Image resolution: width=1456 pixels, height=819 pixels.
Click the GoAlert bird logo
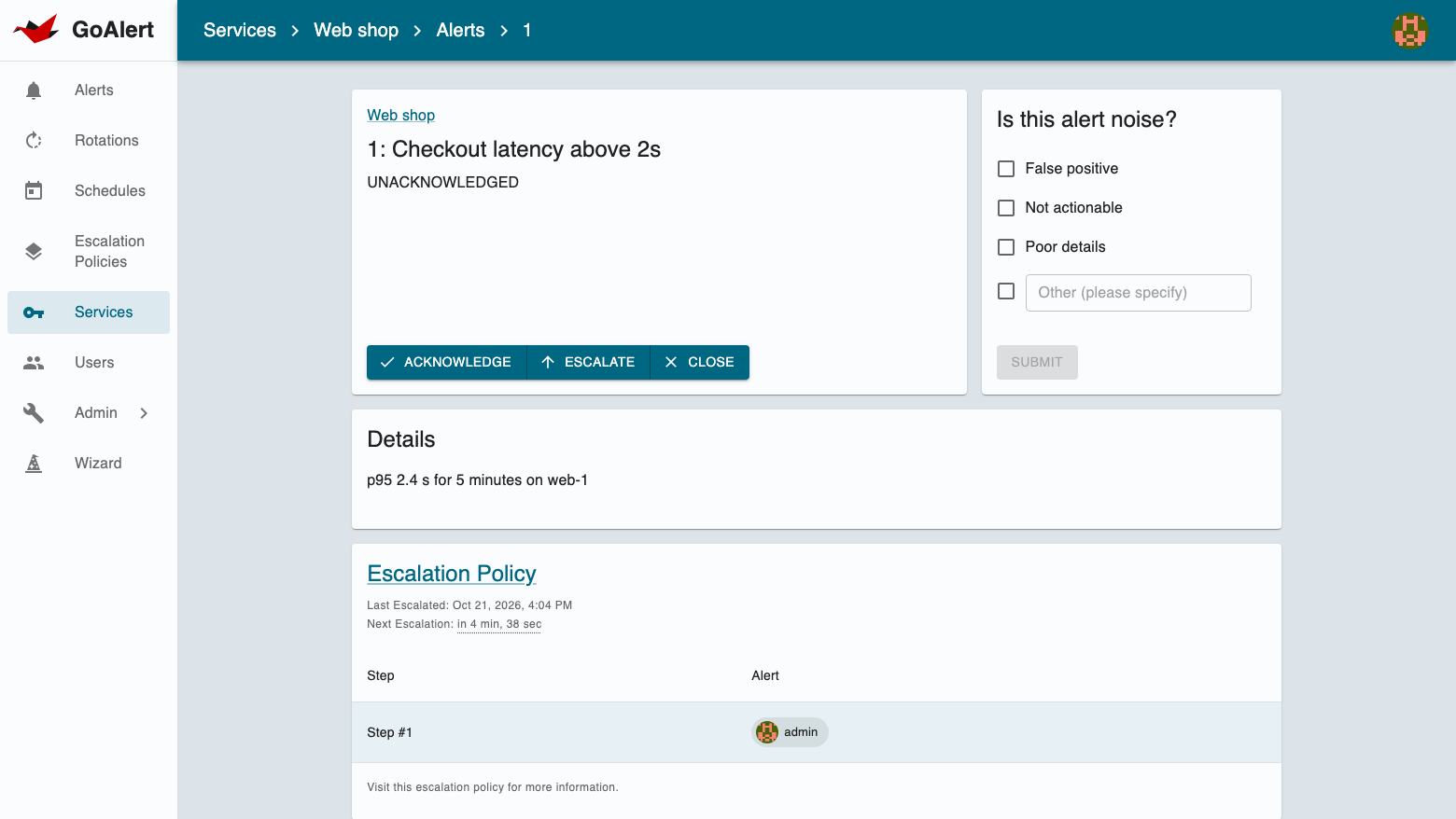[x=36, y=29]
